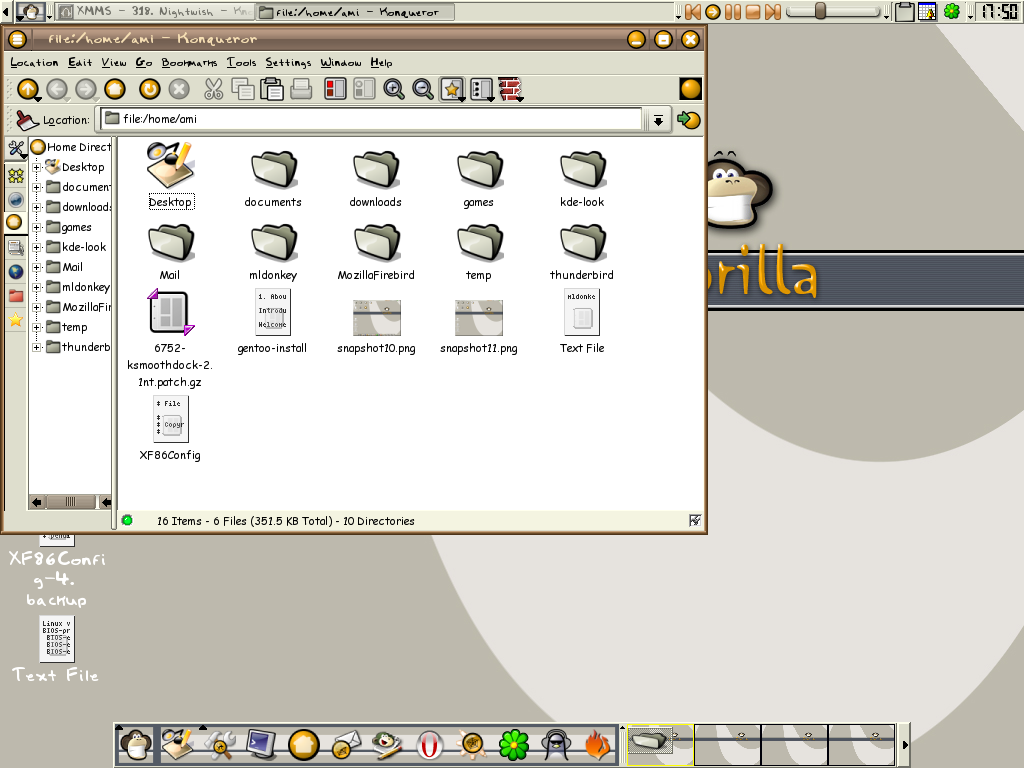Click the Go button next to location

[688, 120]
